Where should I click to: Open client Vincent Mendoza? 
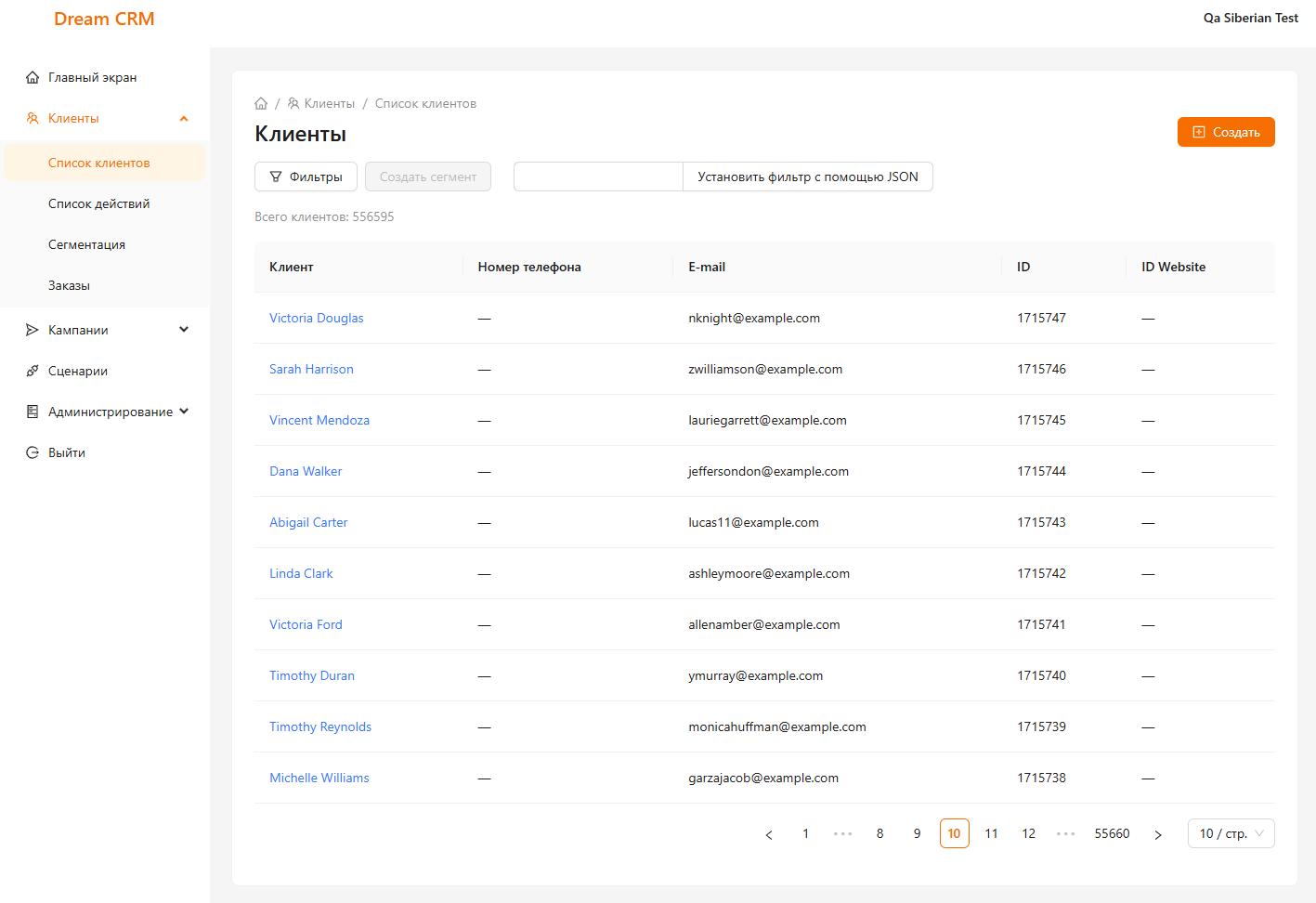[319, 420]
